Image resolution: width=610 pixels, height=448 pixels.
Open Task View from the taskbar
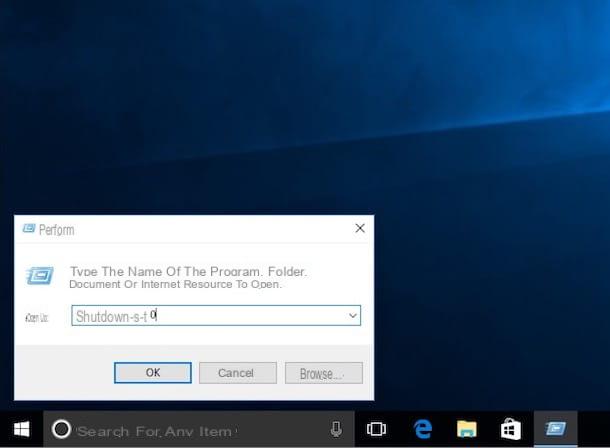(376, 429)
